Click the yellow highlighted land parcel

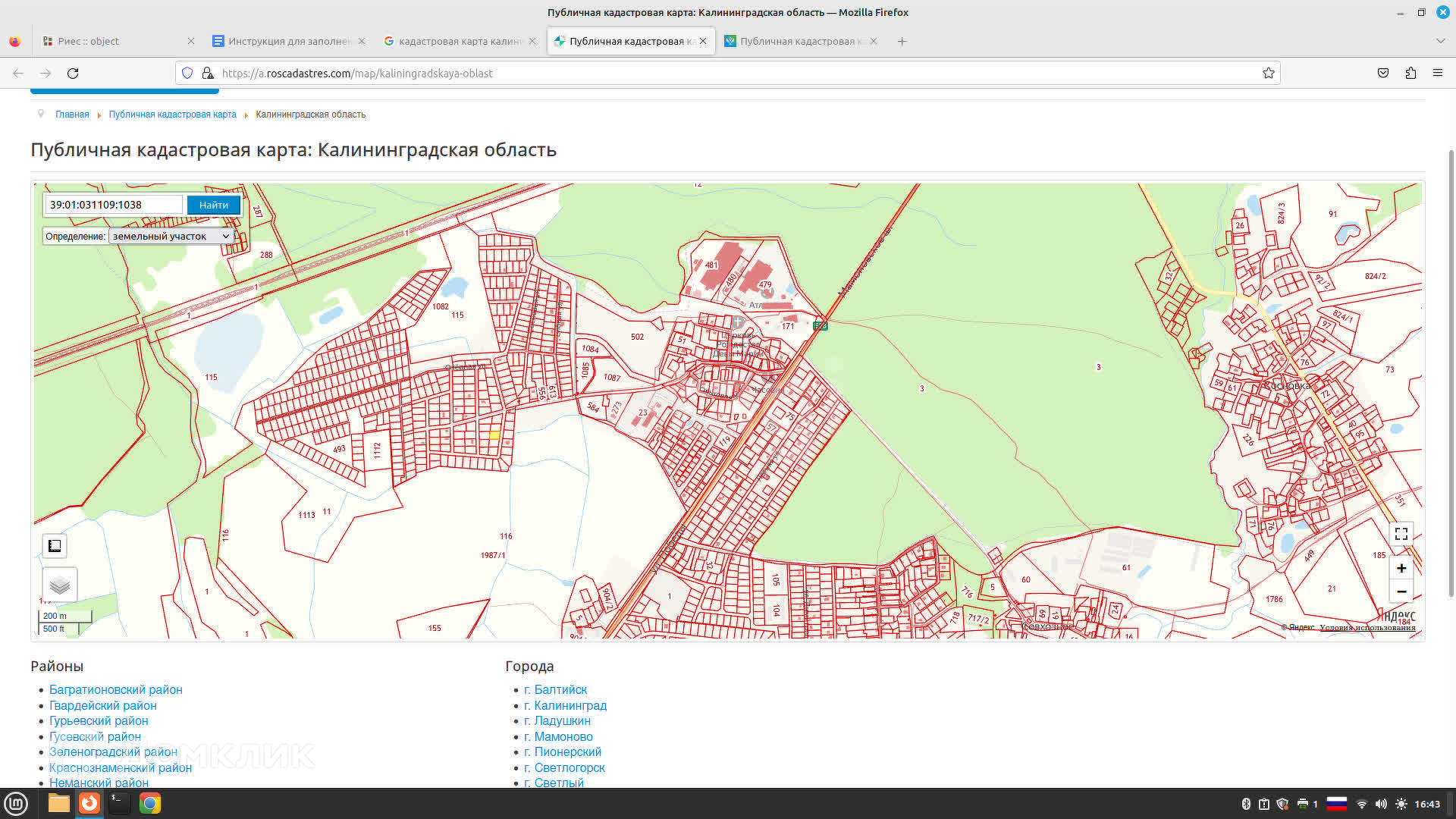click(x=494, y=435)
